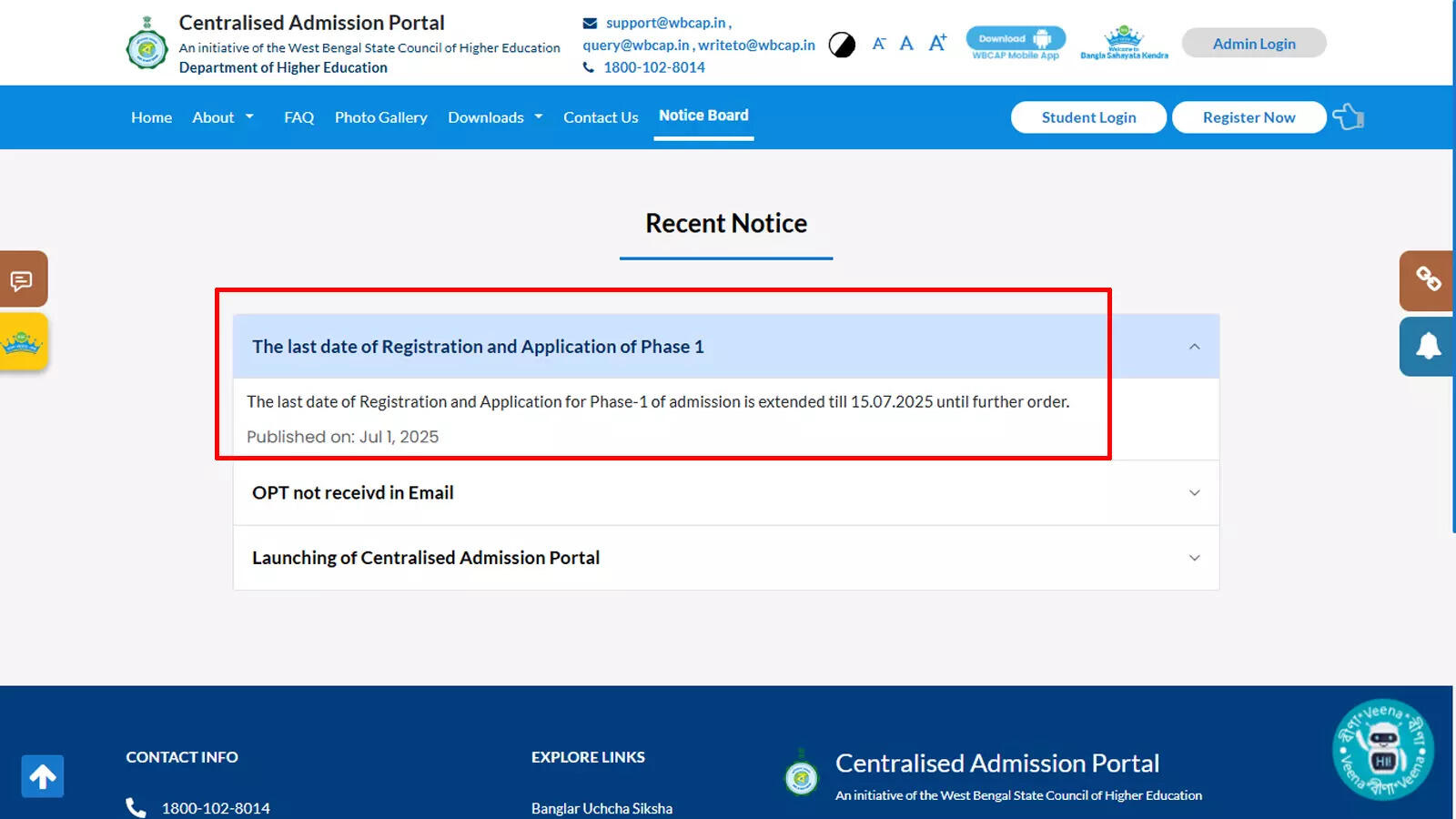Click the scroll-to-top arrow button
1456x819 pixels.
(43, 776)
